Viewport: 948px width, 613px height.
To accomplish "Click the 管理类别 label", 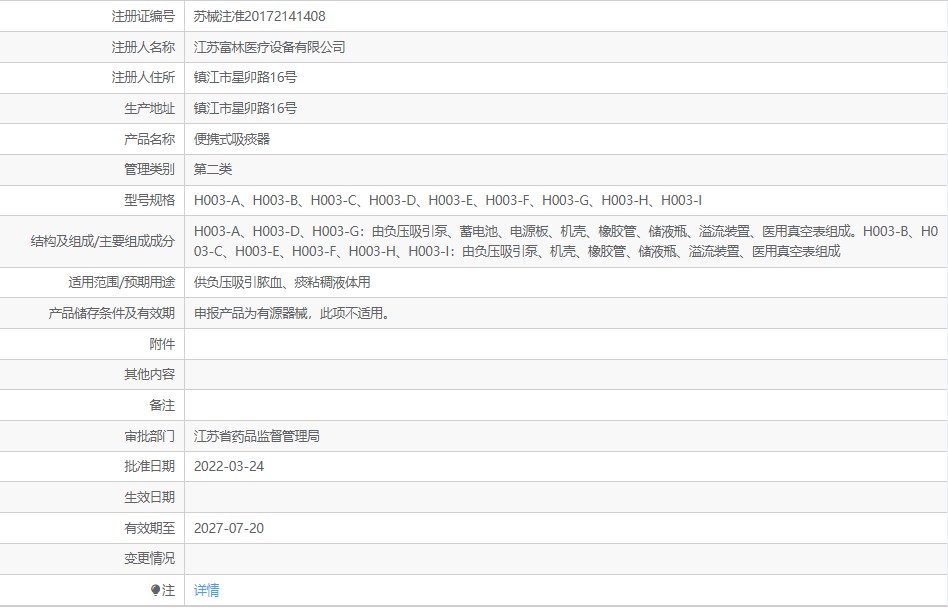I will click(x=149, y=169).
